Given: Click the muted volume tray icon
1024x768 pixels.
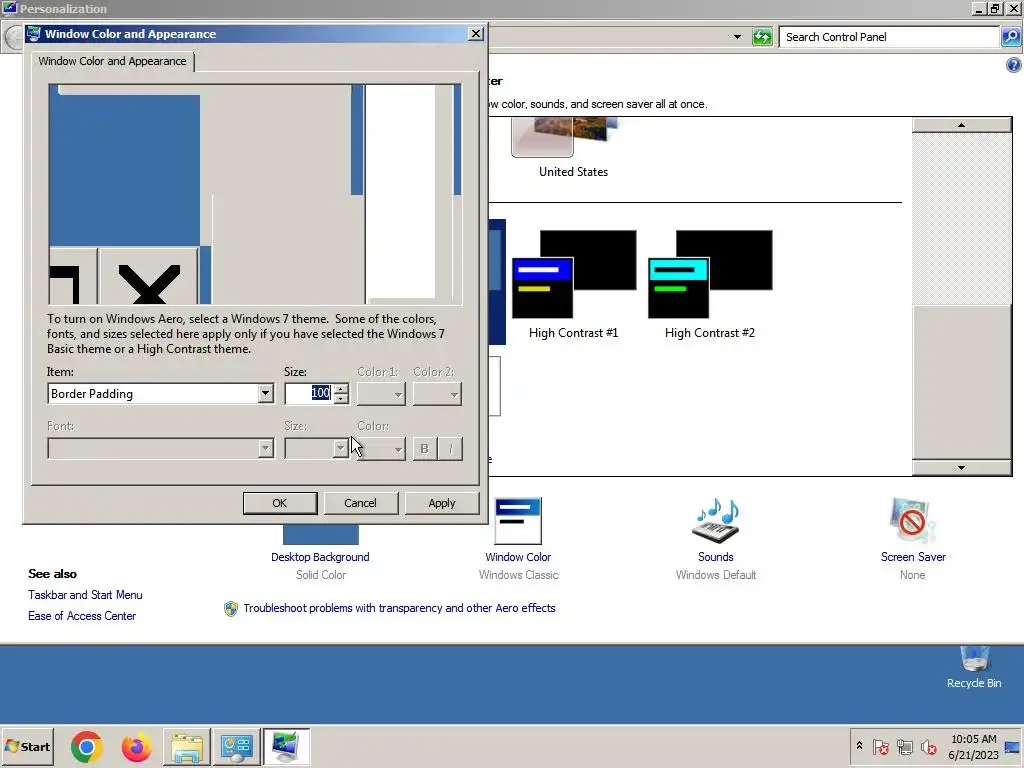Looking at the screenshot, I should coord(928,746).
